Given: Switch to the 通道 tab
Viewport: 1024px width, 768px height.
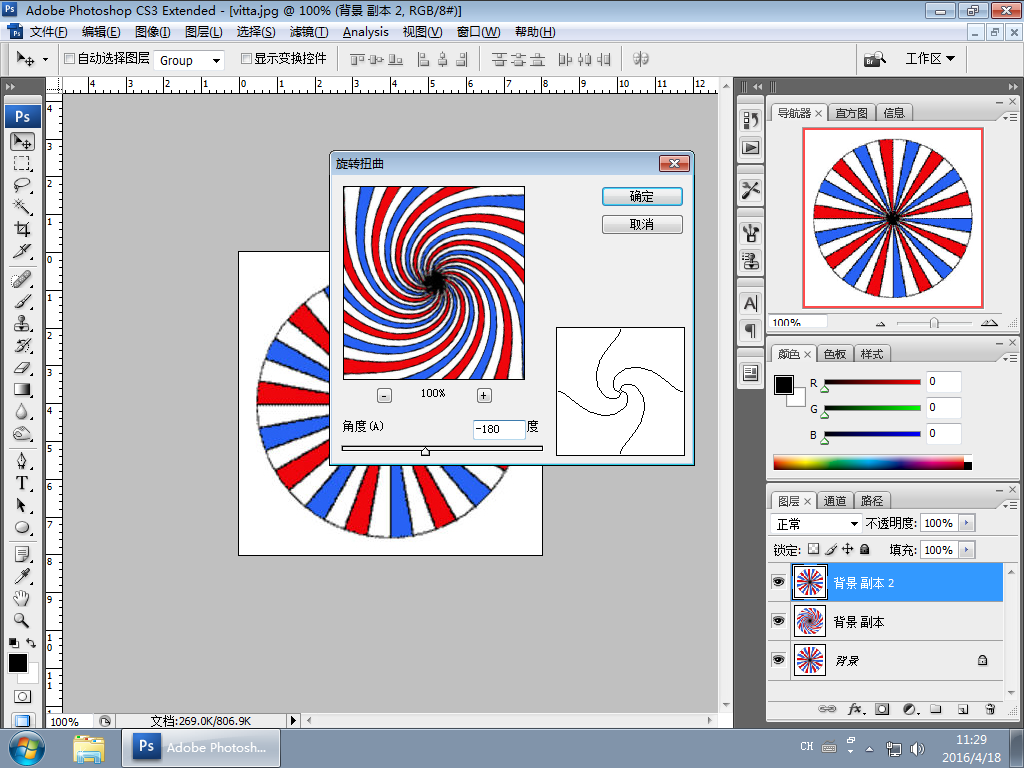Looking at the screenshot, I should [x=835, y=501].
